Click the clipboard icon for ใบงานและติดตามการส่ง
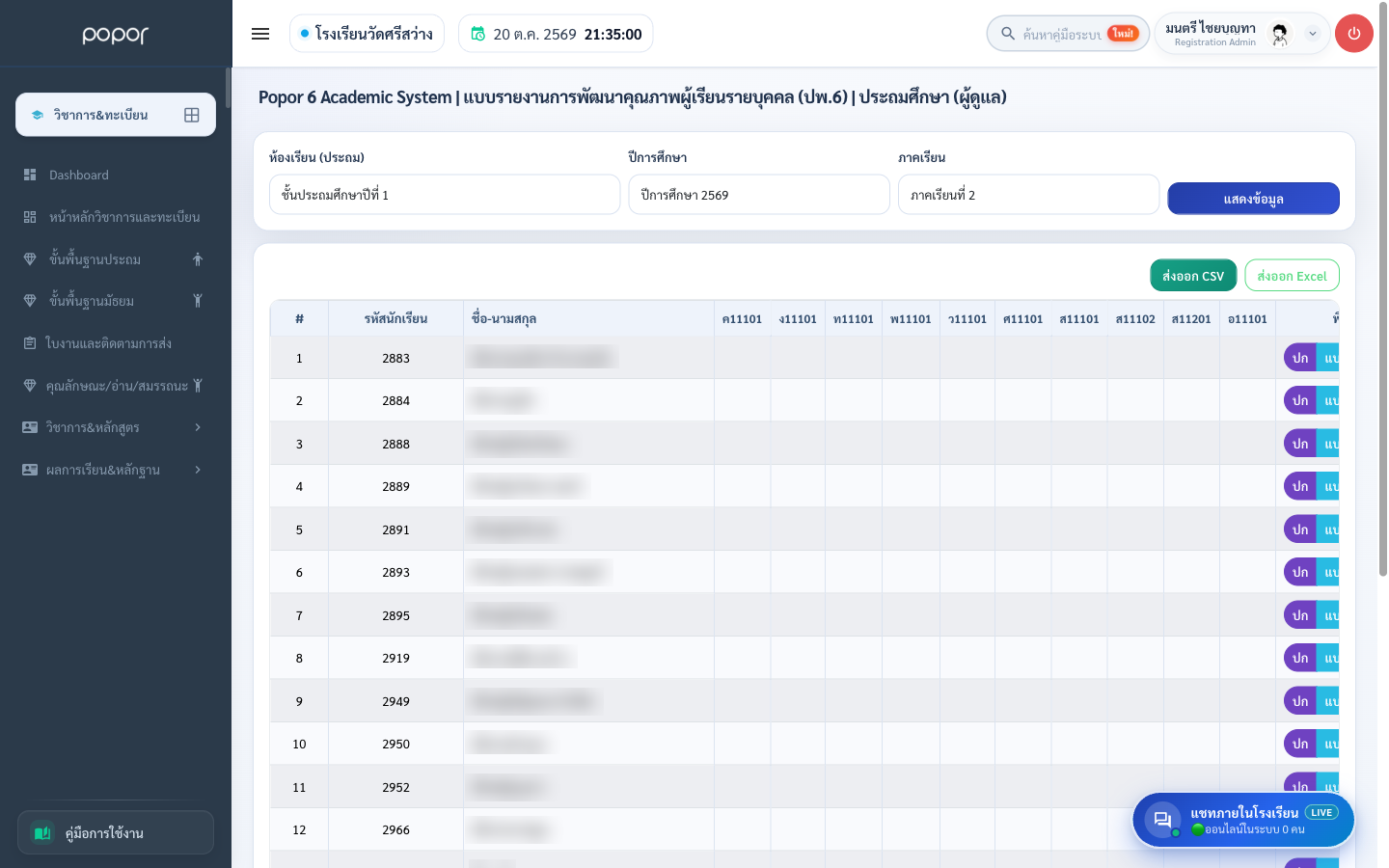Screen dimensions: 1389x868 click(x=30, y=343)
